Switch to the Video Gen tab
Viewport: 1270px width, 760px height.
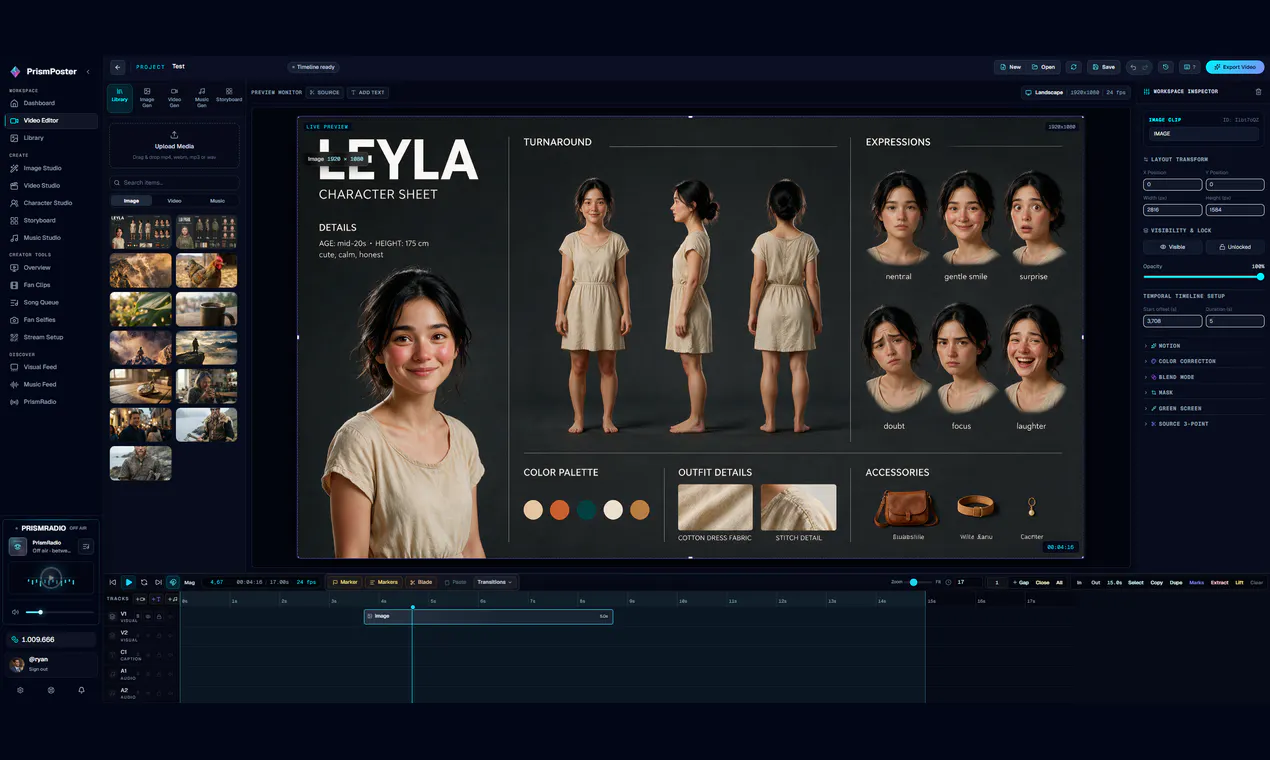pyautogui.click(x=174, y=97)
